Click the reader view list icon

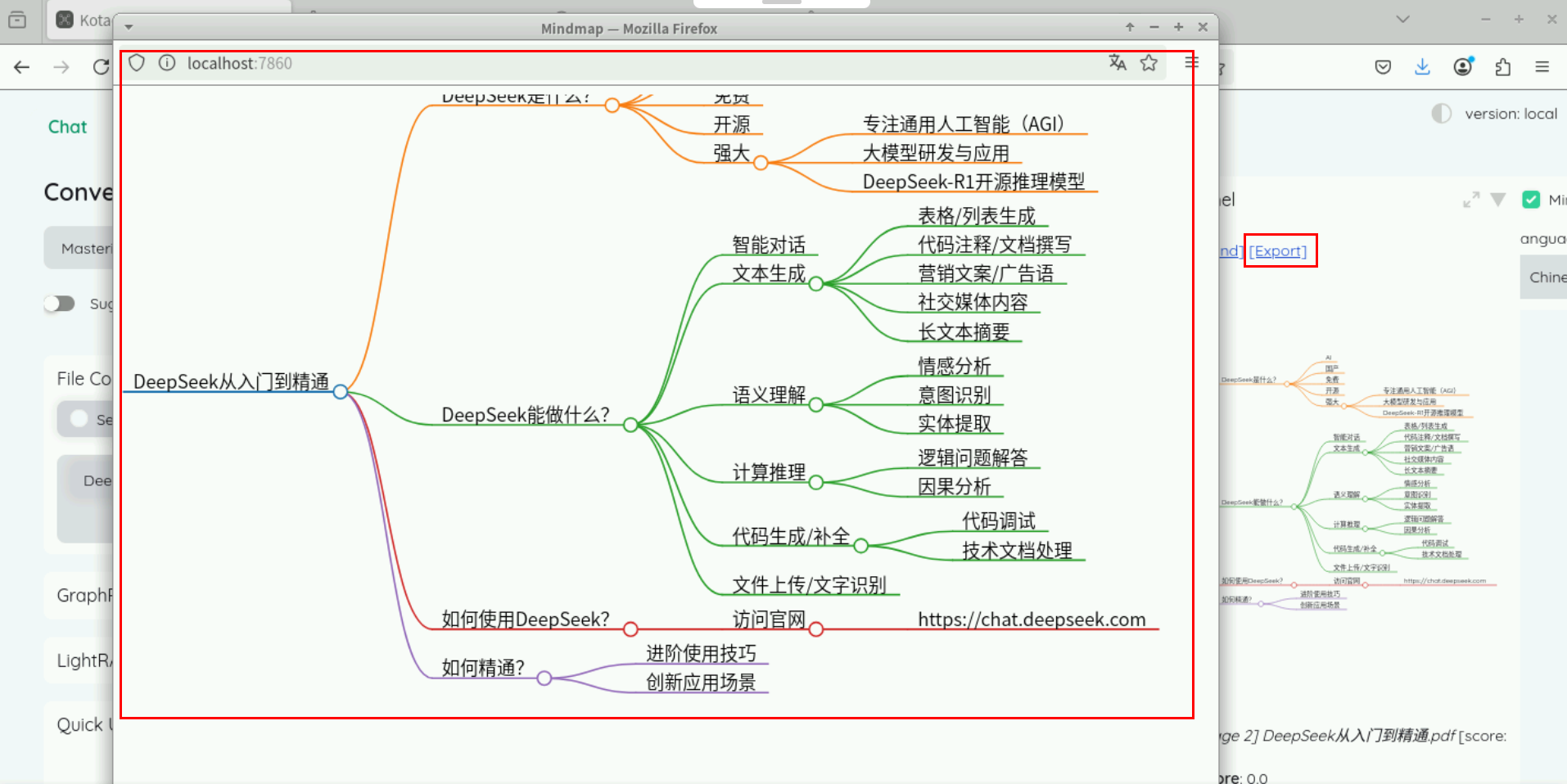[x=1191, y=63]
